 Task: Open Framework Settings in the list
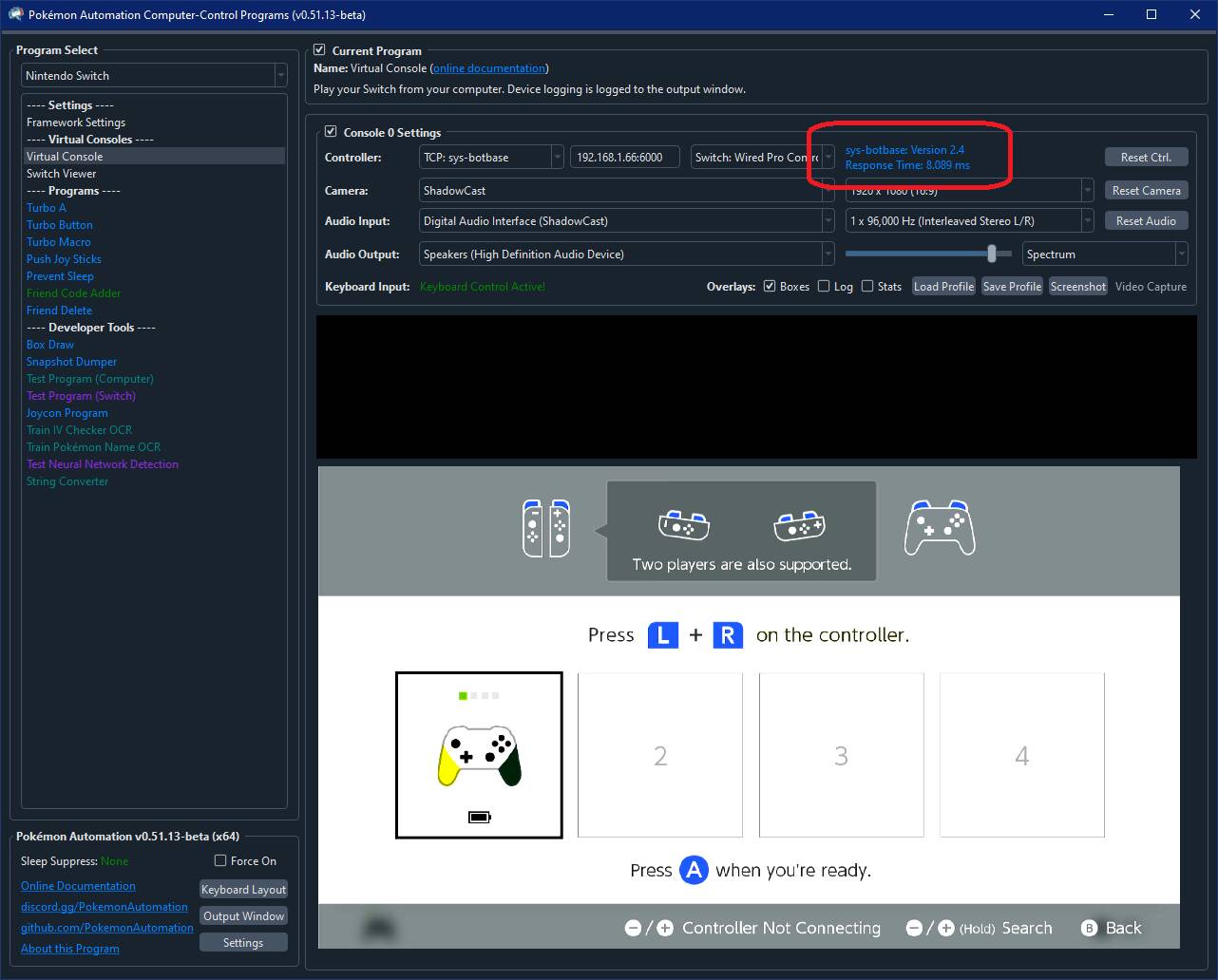coord(76,122)
